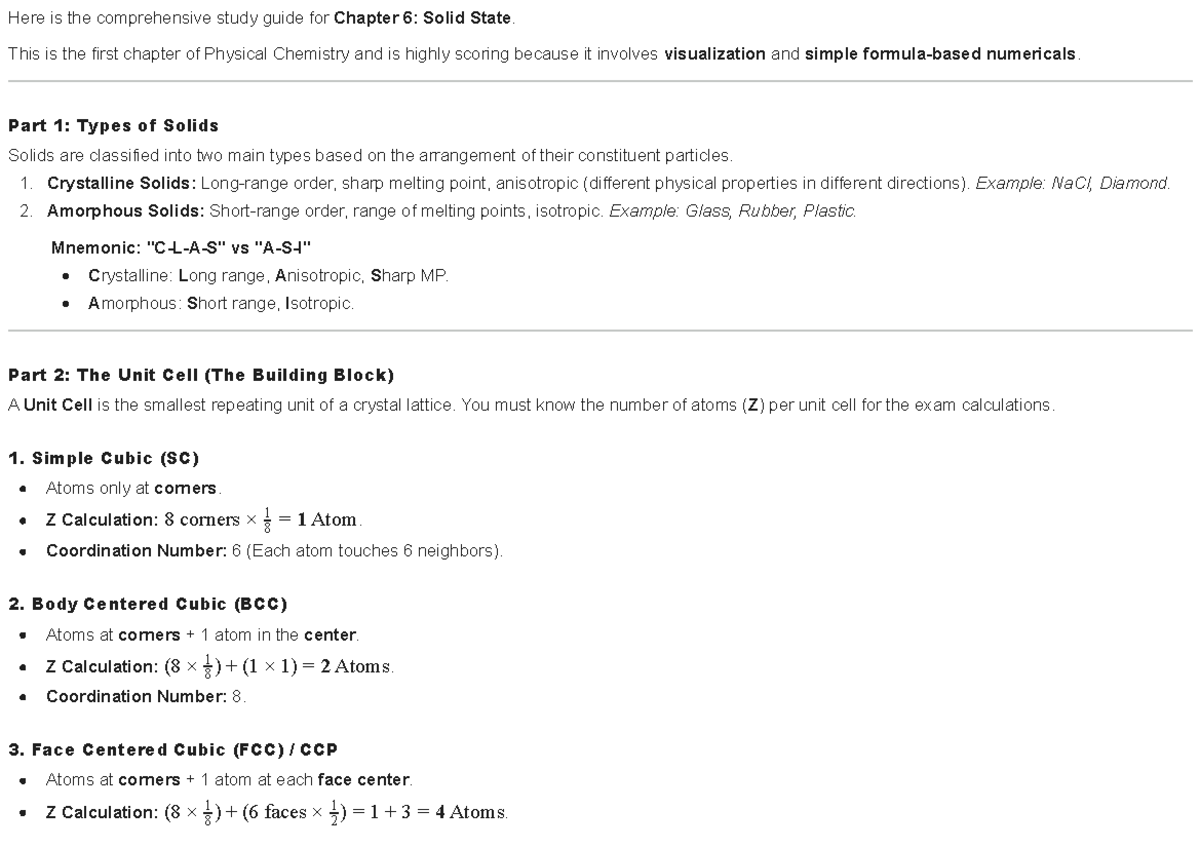Click the 'Coordination Number: 6' bullet

(x=275, y=551)
